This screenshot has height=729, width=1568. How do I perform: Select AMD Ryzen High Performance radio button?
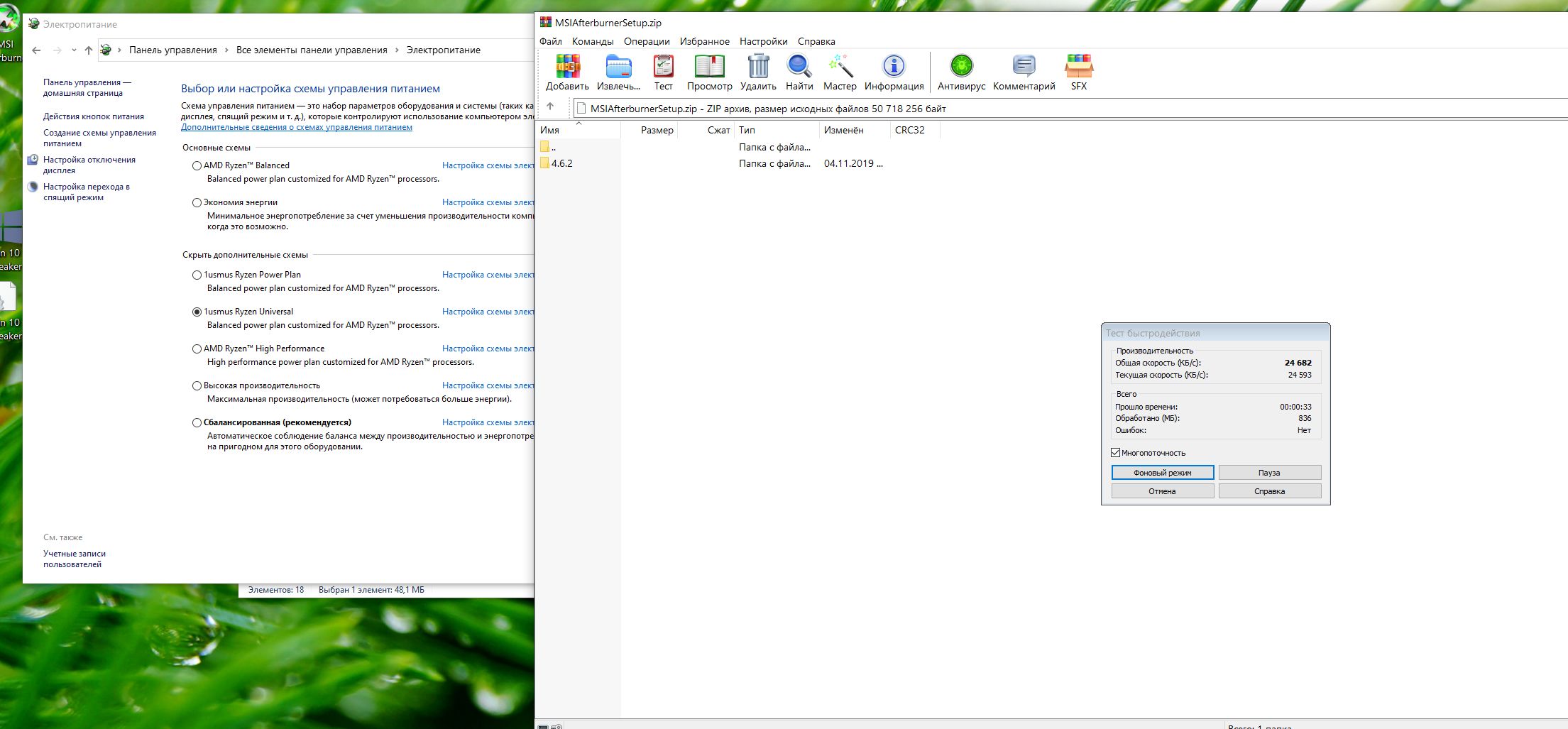[x=197, y=349]
